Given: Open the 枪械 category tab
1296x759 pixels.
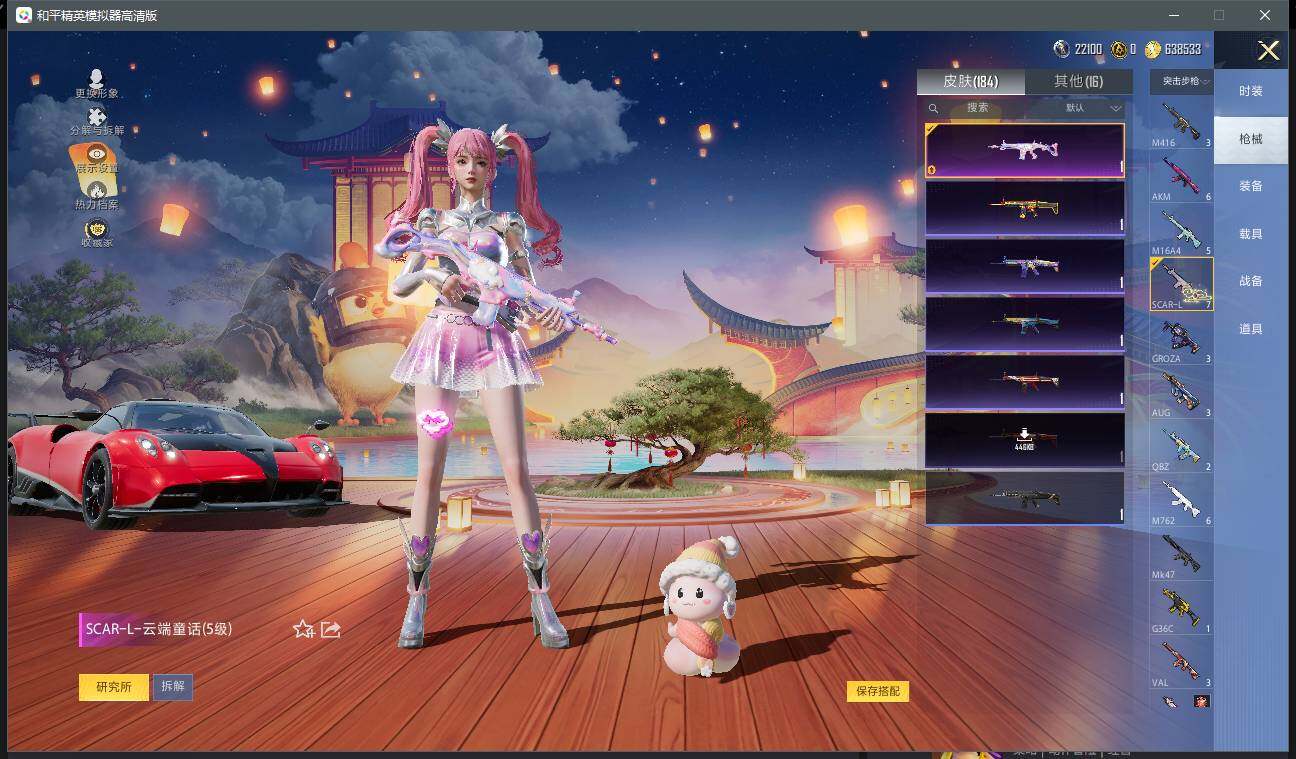Looking at the screenshot, I should [x=1251, y=139].
